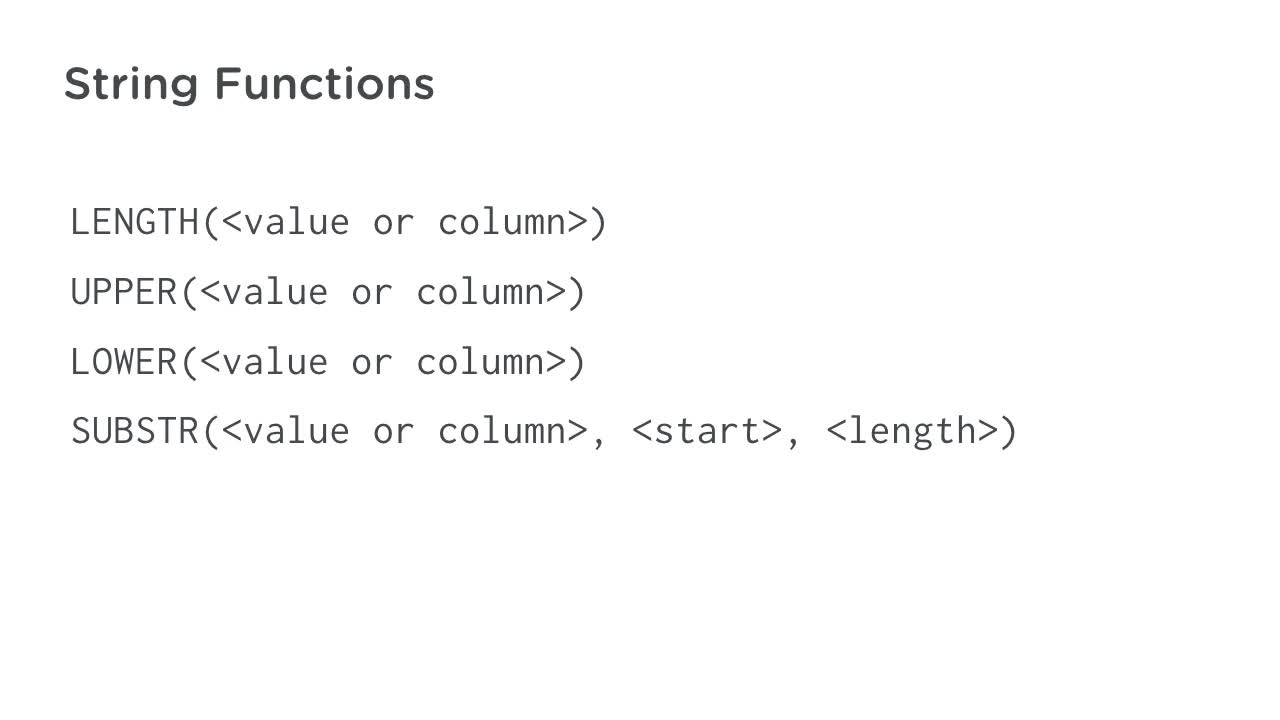Select the word "Functions" in the title
This screenshot has height=720, width=1280.
point(324,83)
